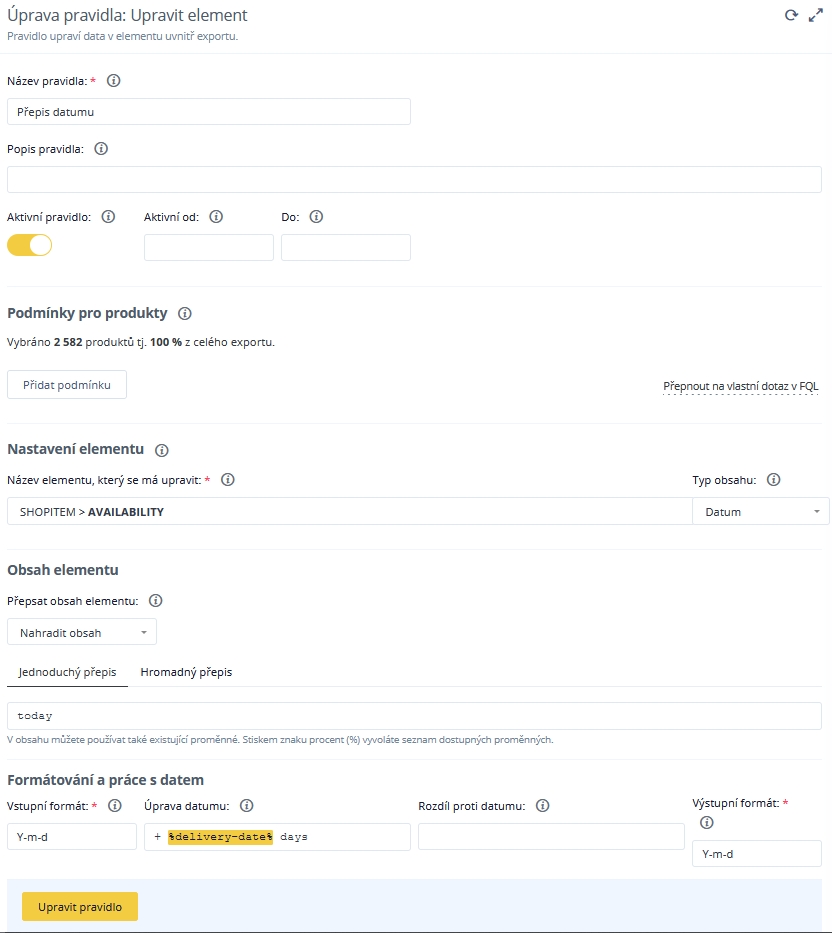Click the Přidat podmínku button
This screenshot has width=832, height=933.
click(x=67, y=385)
